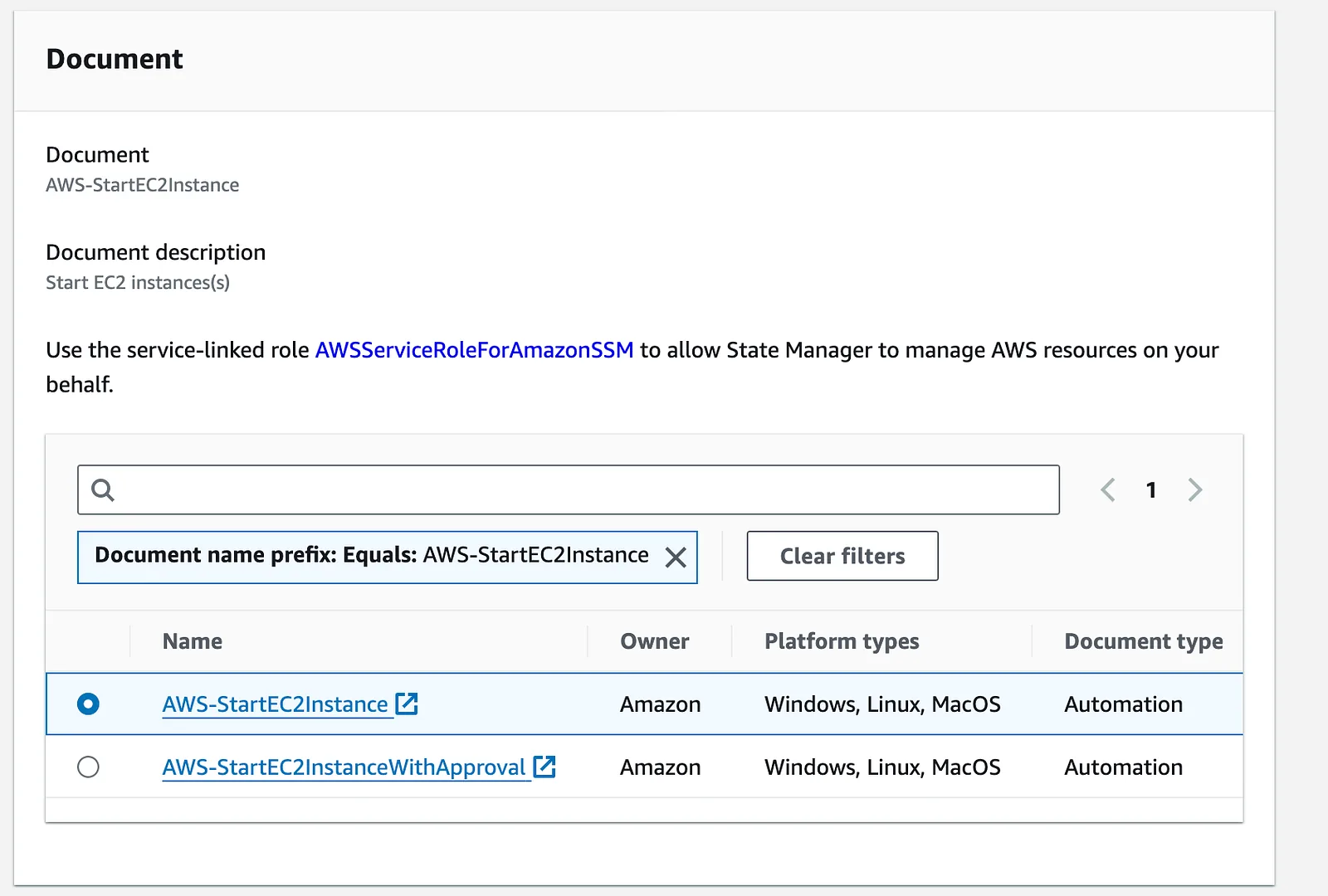Open the AWS-StartEC2Instance document link
The height and width of the screenshot is (896, 1328).
coord(276,704)
